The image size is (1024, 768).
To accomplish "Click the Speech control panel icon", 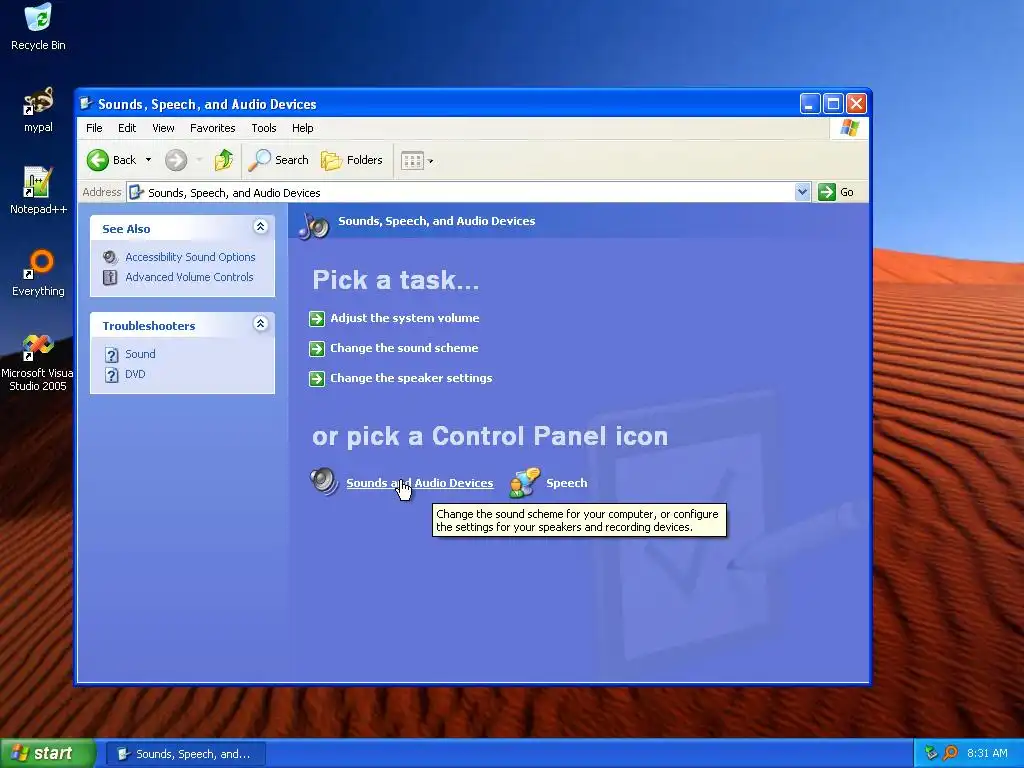I will click(x=524, y=482).
